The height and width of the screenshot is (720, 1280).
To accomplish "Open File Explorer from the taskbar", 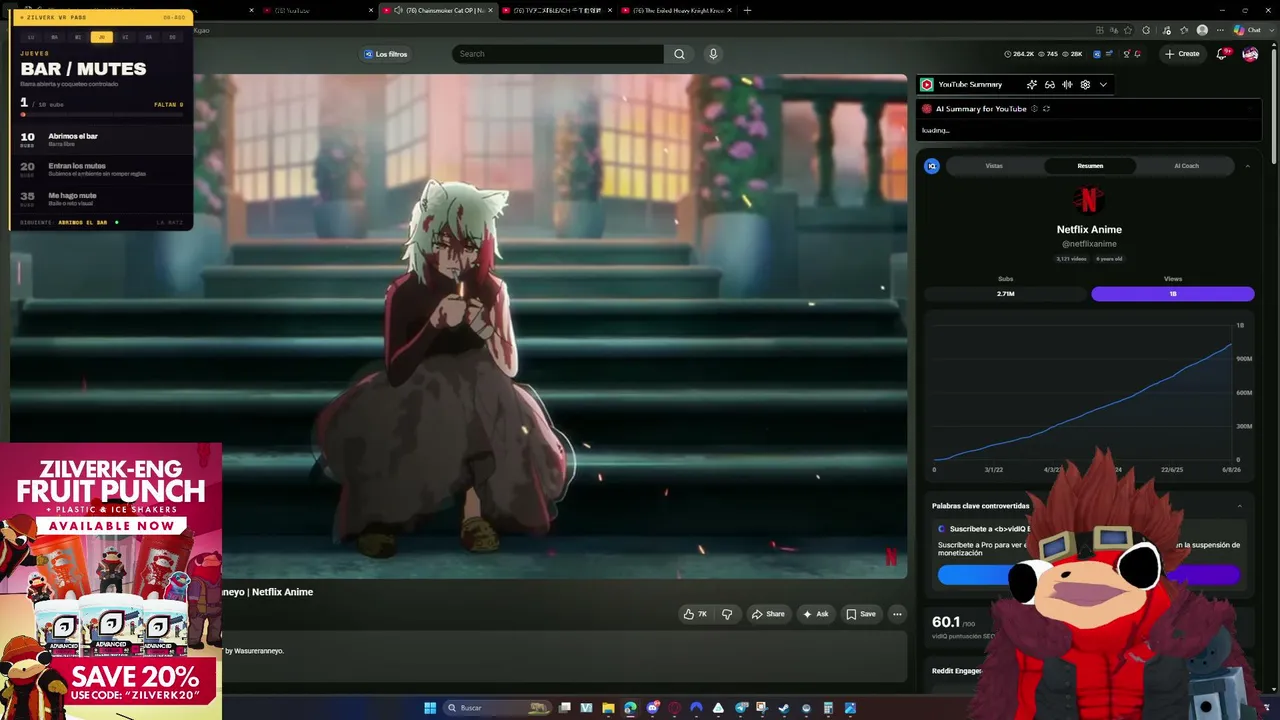I will [608, 708].
